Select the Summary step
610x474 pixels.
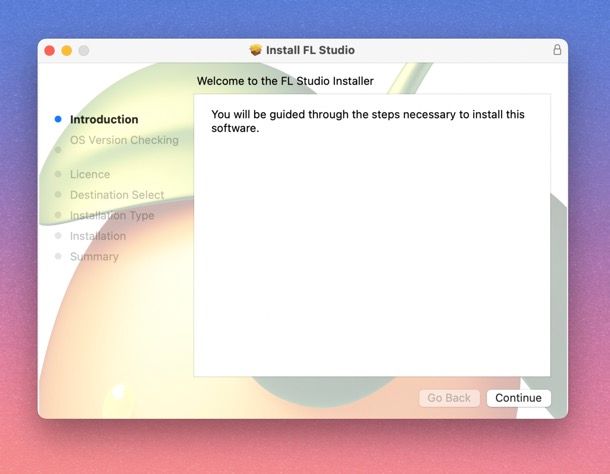coord(94,256)
